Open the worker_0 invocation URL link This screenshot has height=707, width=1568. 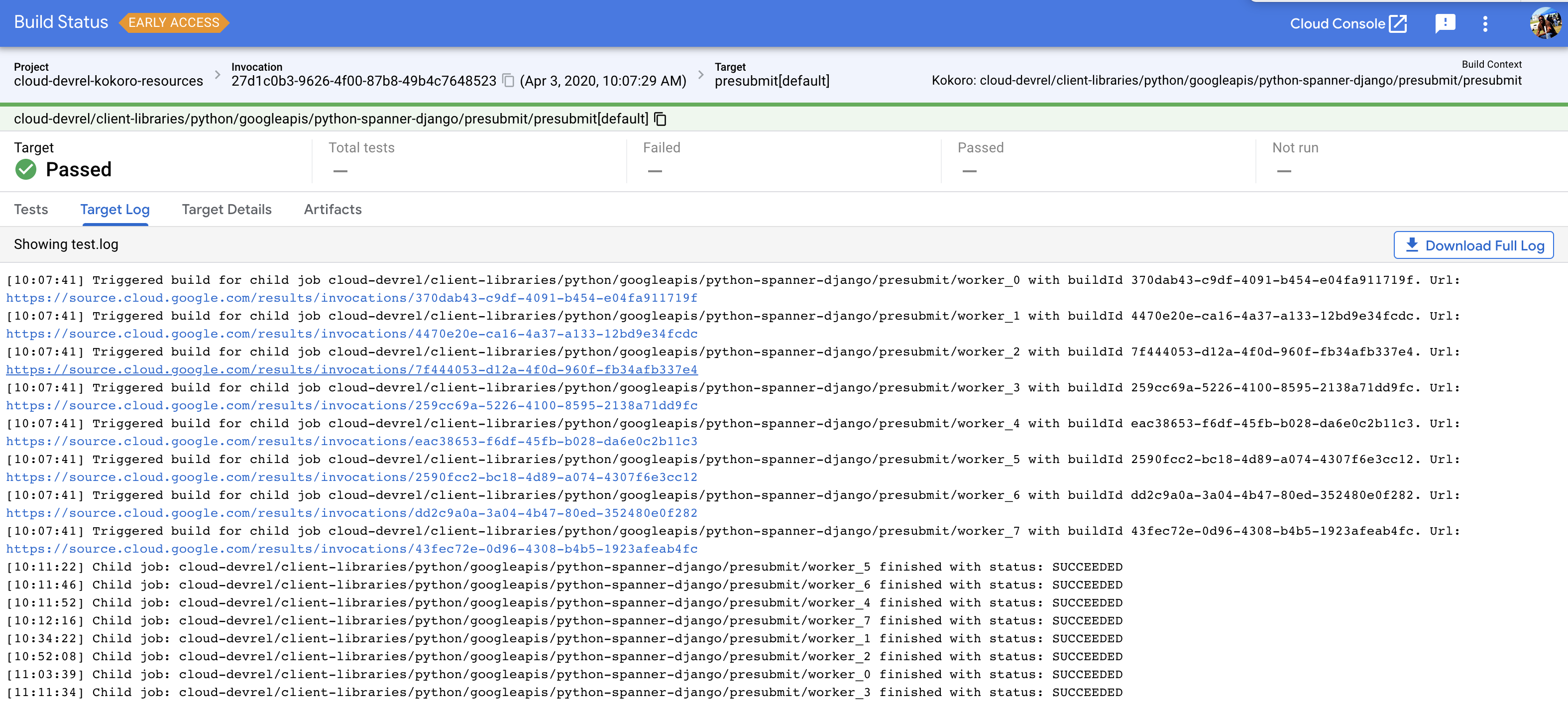352,298
